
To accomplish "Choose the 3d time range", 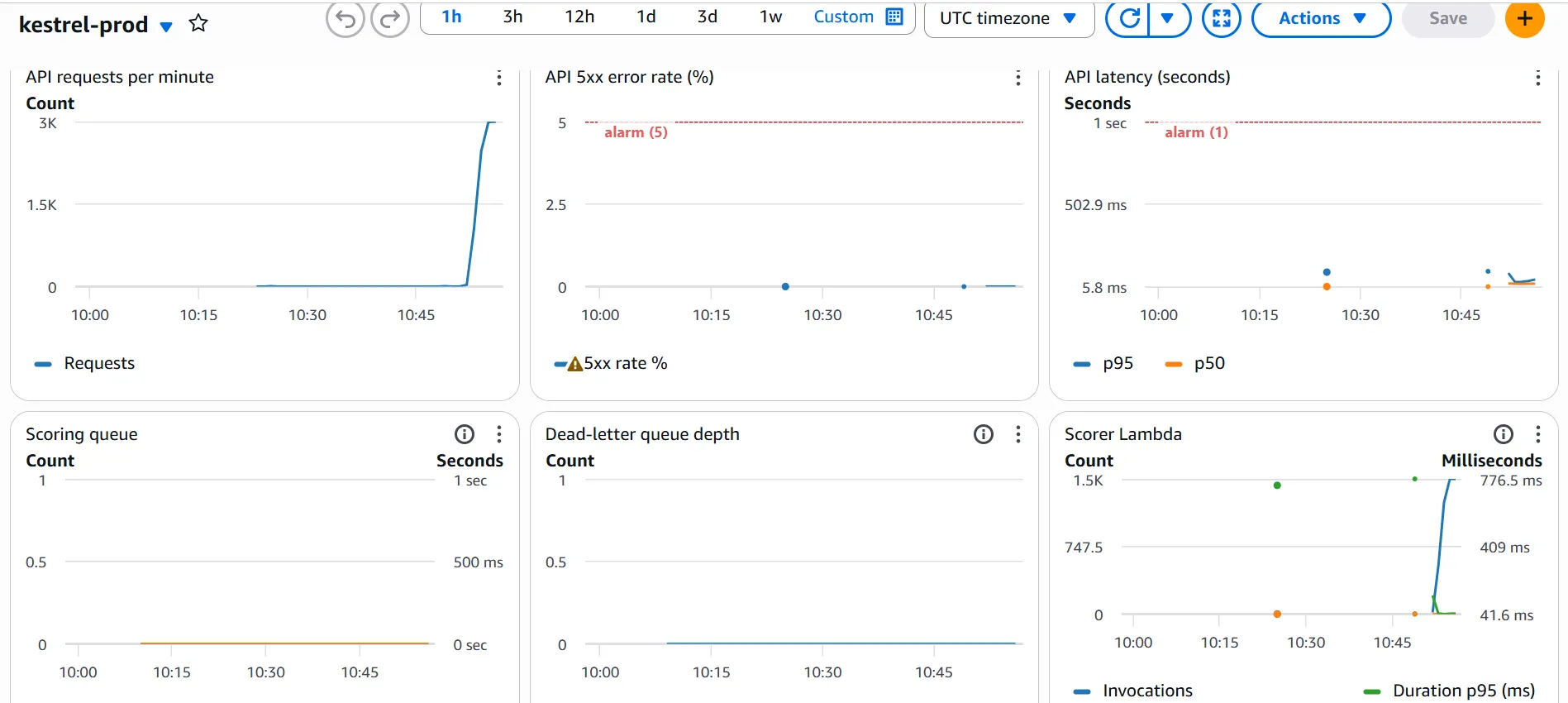I will 708,17.
